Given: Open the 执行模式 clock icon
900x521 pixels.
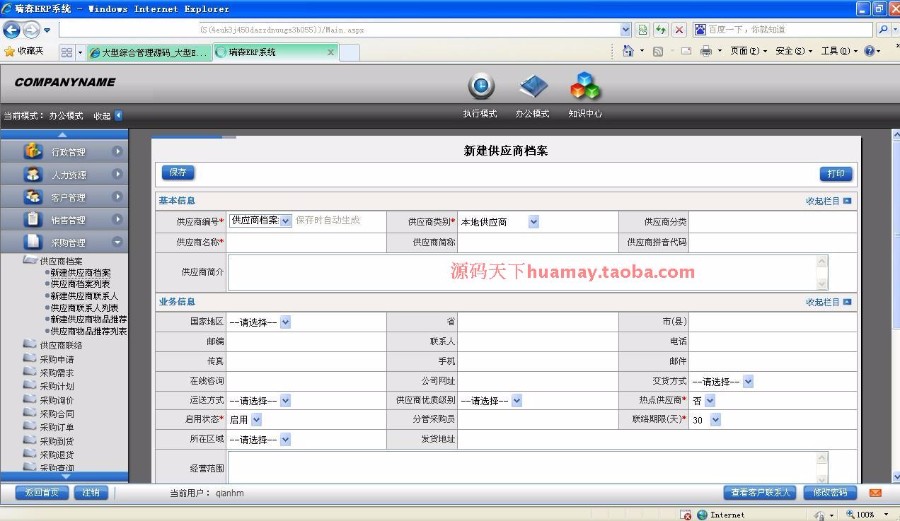Looking at the screenshot, I should 481,87.
